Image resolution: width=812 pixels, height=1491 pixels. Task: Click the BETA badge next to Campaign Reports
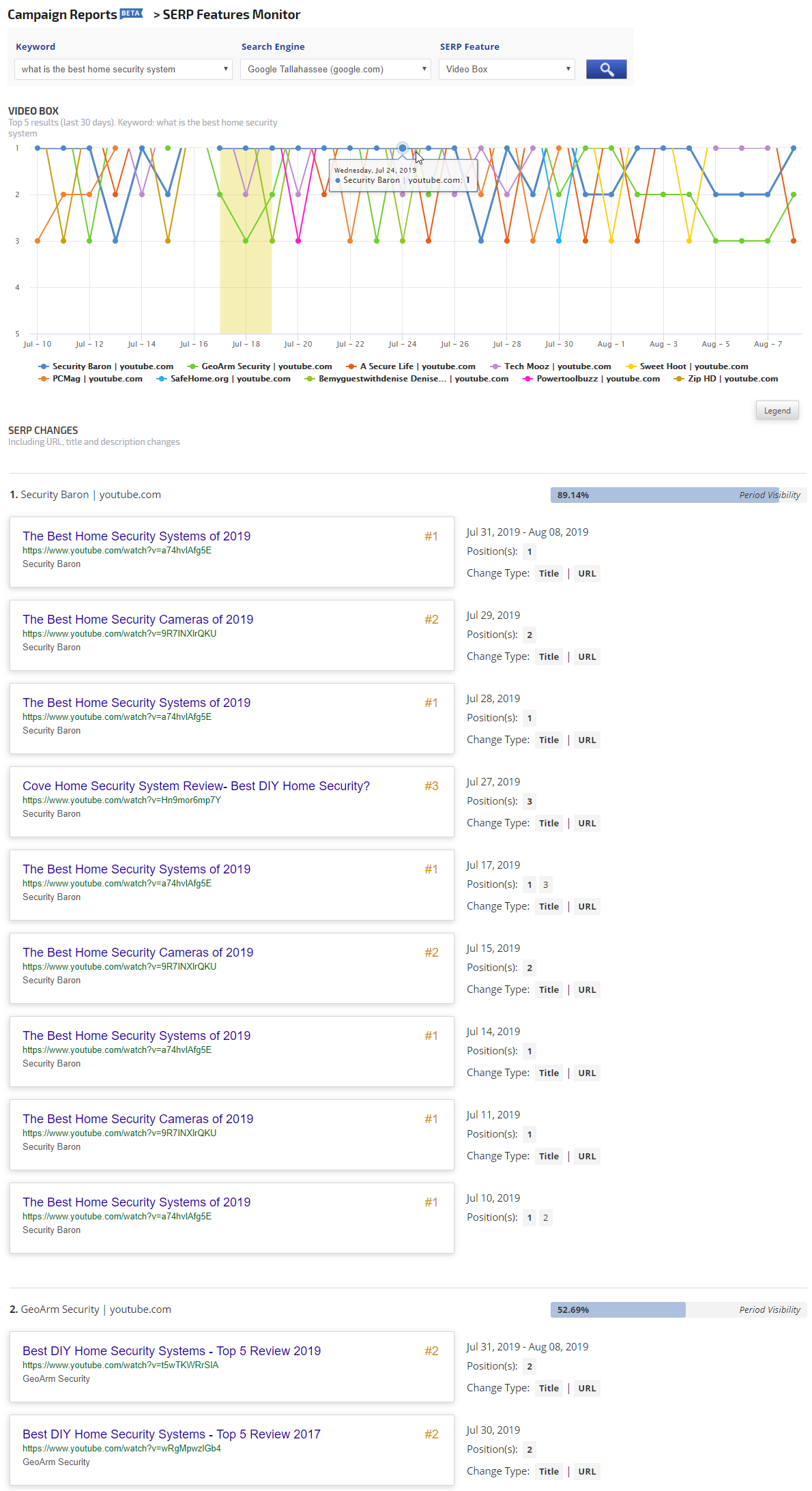click(131, 13)
